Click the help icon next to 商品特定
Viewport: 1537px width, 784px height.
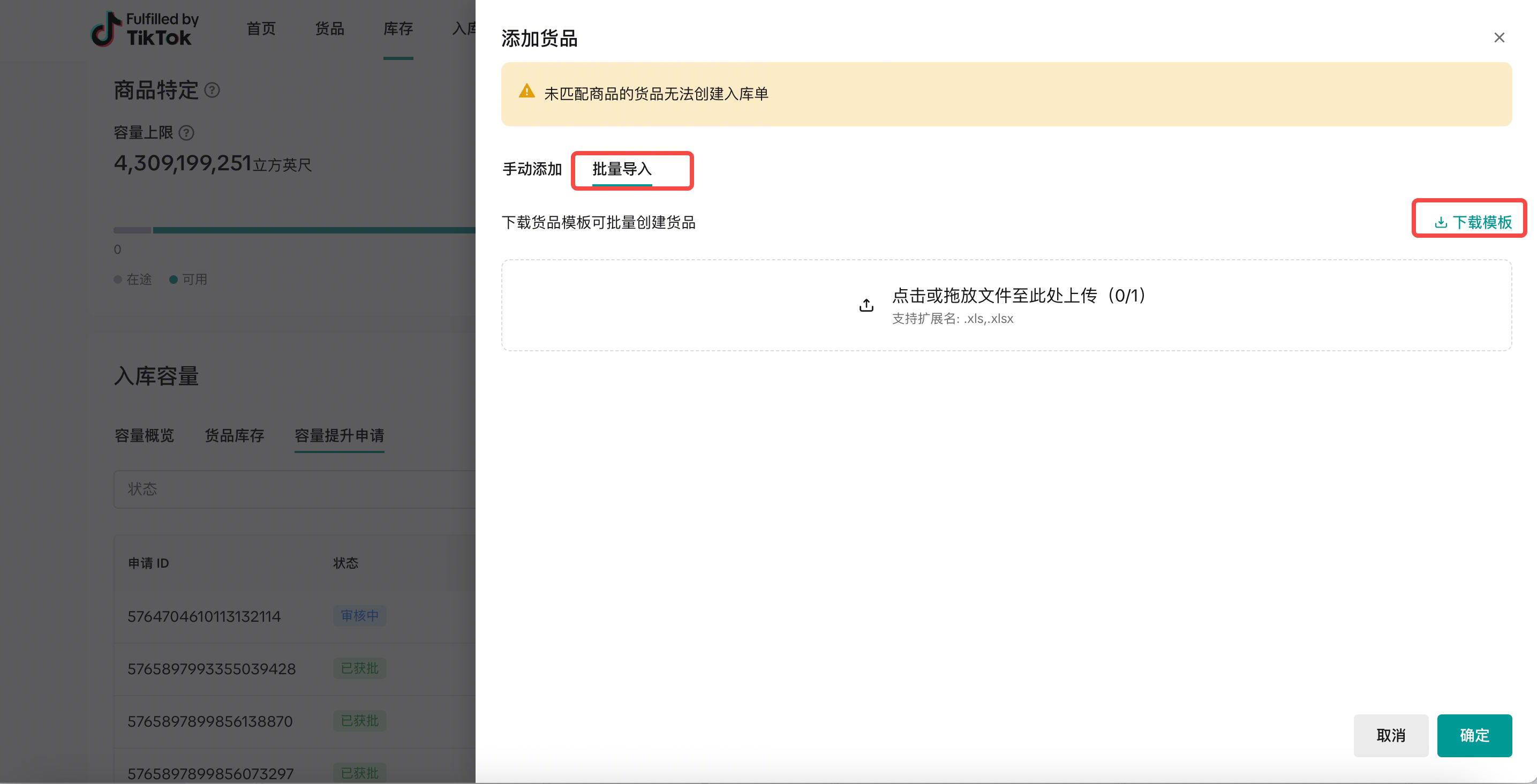click(x=212, y=90)
